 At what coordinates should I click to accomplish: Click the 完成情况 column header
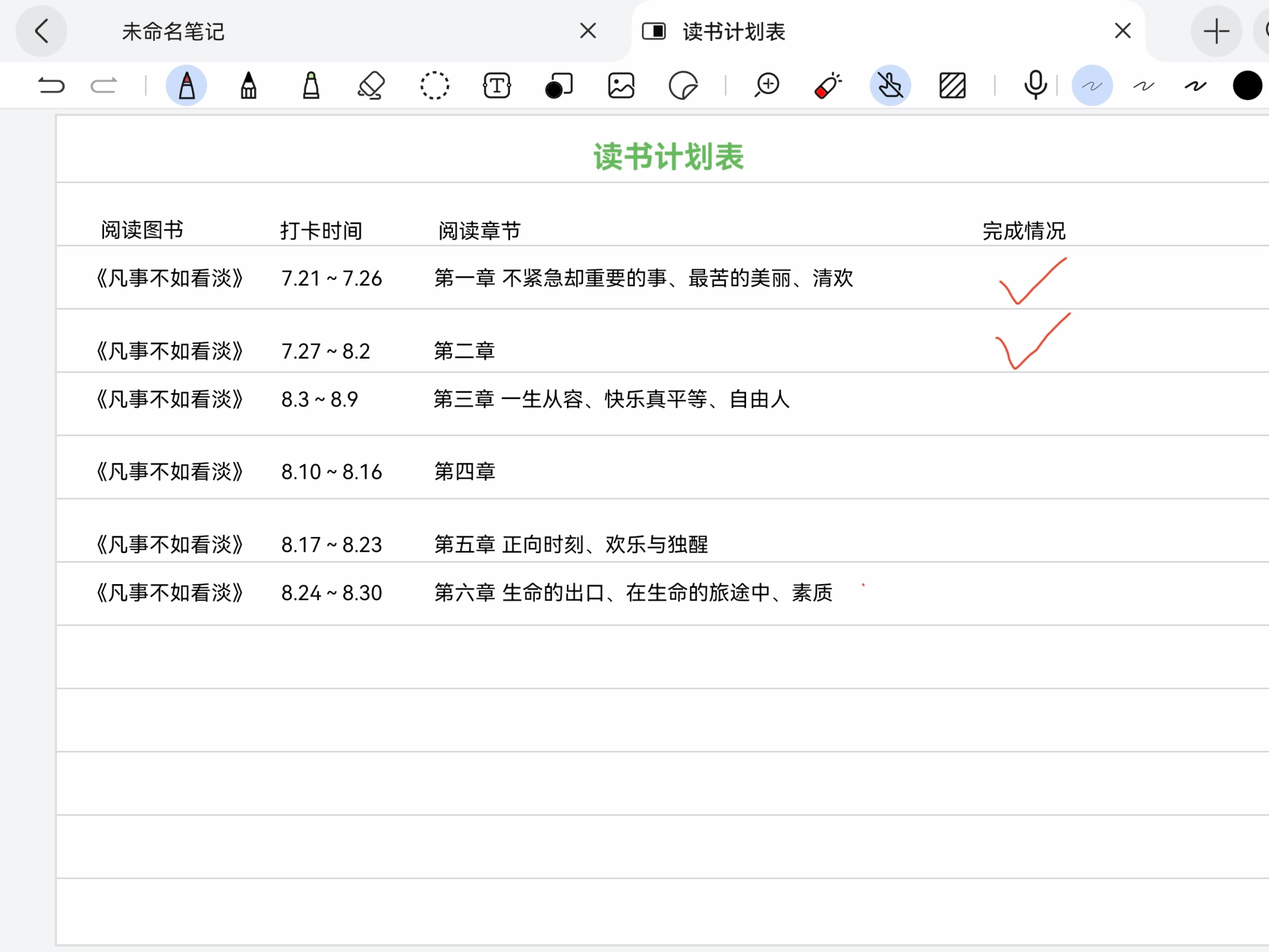(1024, 230)
